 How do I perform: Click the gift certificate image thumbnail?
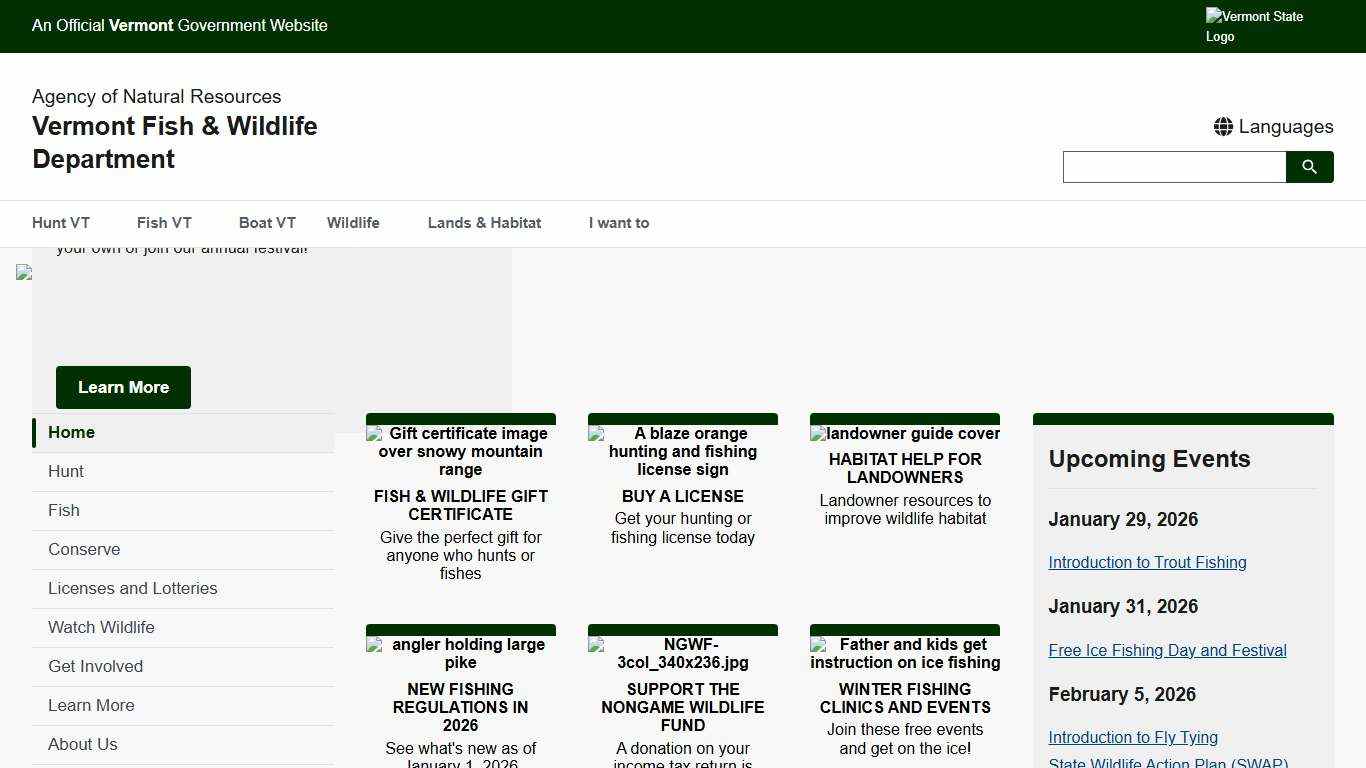(x=461, y=451)
